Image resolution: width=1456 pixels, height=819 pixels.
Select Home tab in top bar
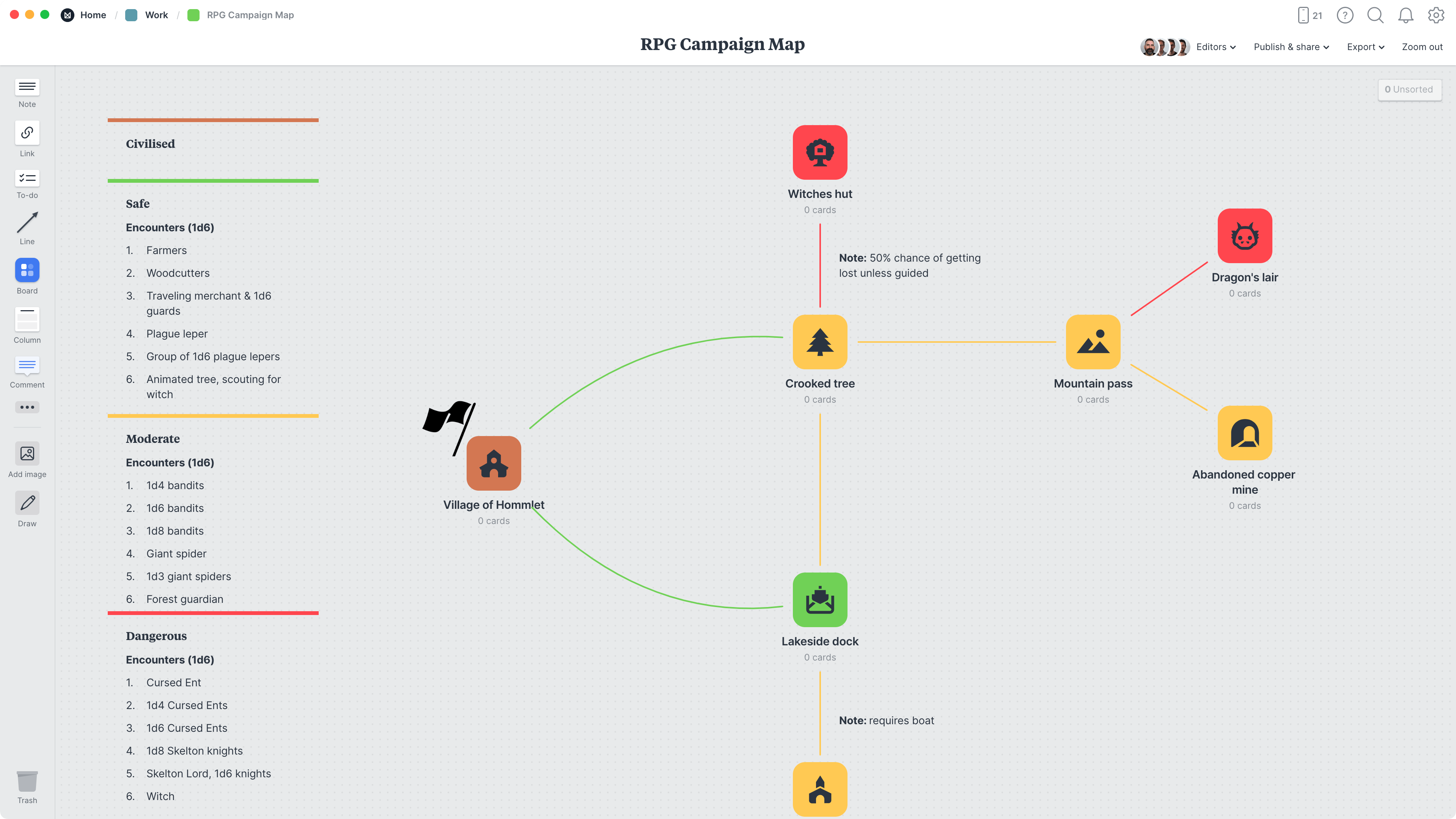(x=93, y=15)
